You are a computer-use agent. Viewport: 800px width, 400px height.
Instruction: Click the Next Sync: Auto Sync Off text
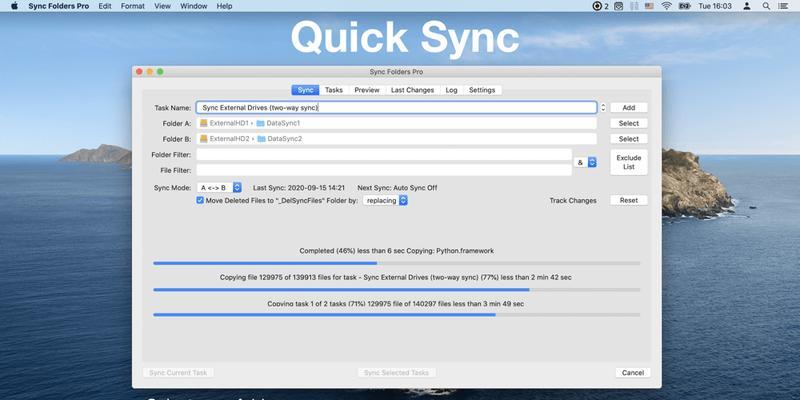[x=397, y=188]
